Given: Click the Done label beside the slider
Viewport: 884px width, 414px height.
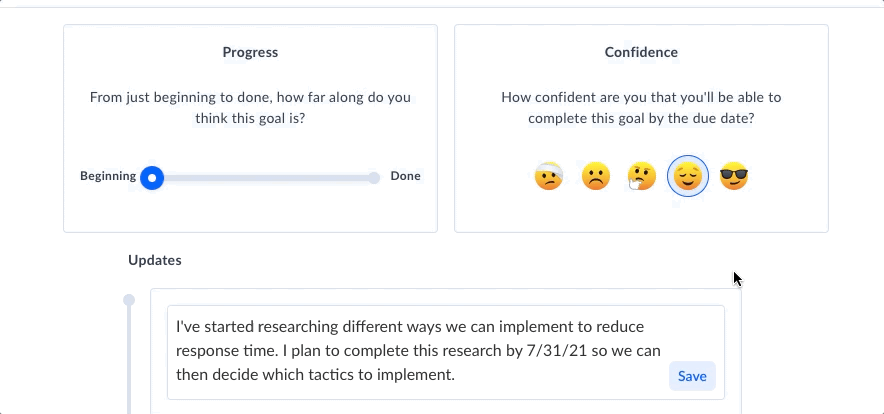Looking at the screenshot, I should [x=405, y=176].
